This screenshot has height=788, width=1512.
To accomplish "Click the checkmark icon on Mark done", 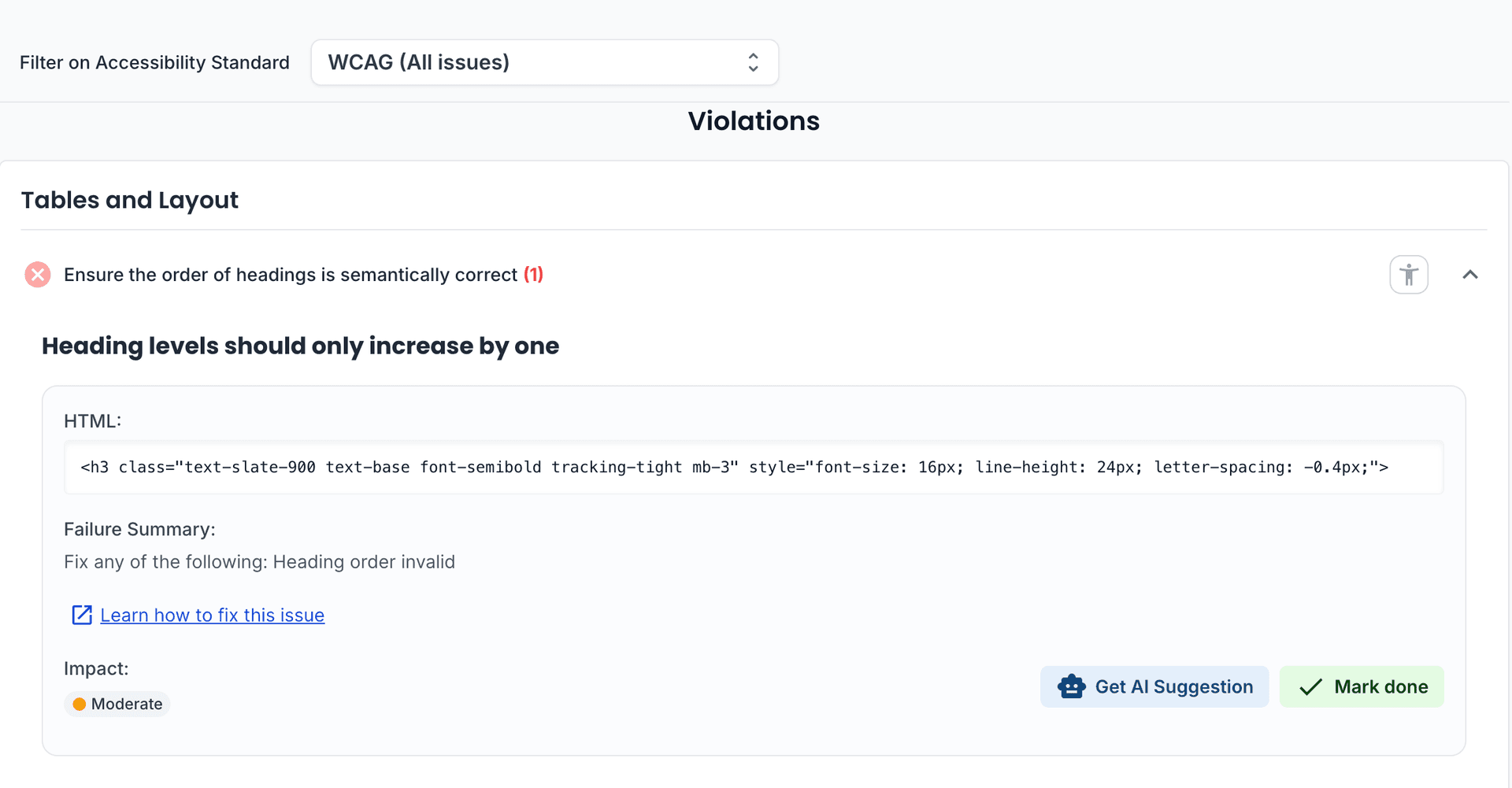I will [x=1310, y=686].
